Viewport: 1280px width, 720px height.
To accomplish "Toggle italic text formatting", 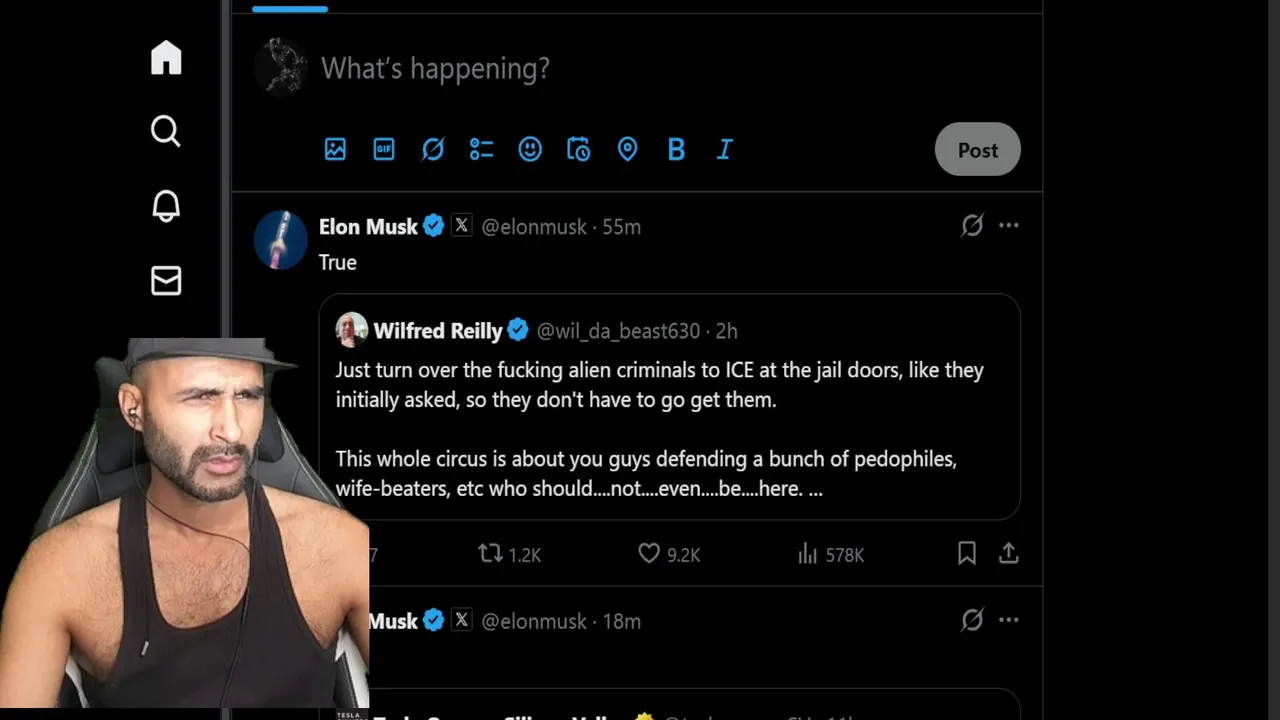I will tap(725, 149).
